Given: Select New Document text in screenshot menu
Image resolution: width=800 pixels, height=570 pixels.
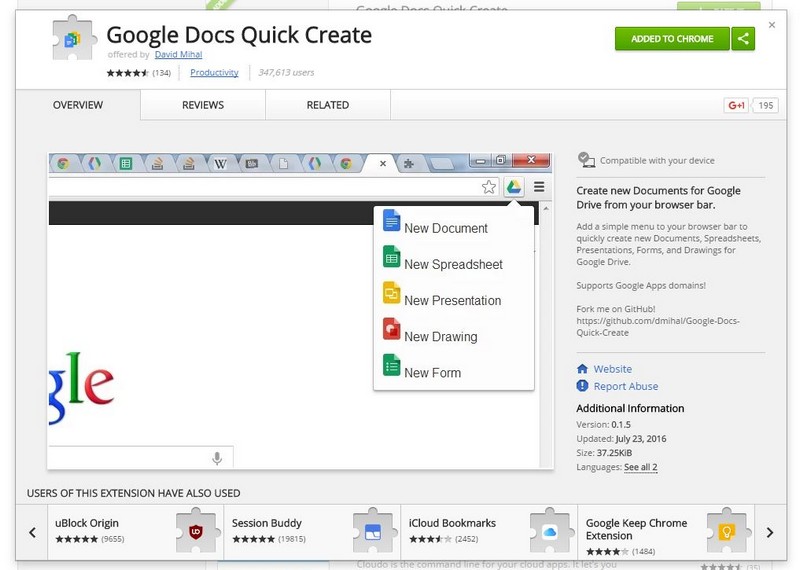Looking at the screenshot, I should click(446, 228).
